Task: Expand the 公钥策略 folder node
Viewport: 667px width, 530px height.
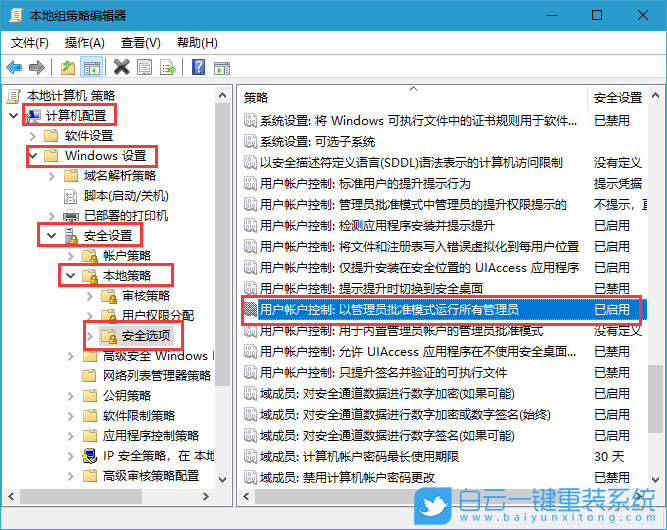Action: (x=69, y=396)
